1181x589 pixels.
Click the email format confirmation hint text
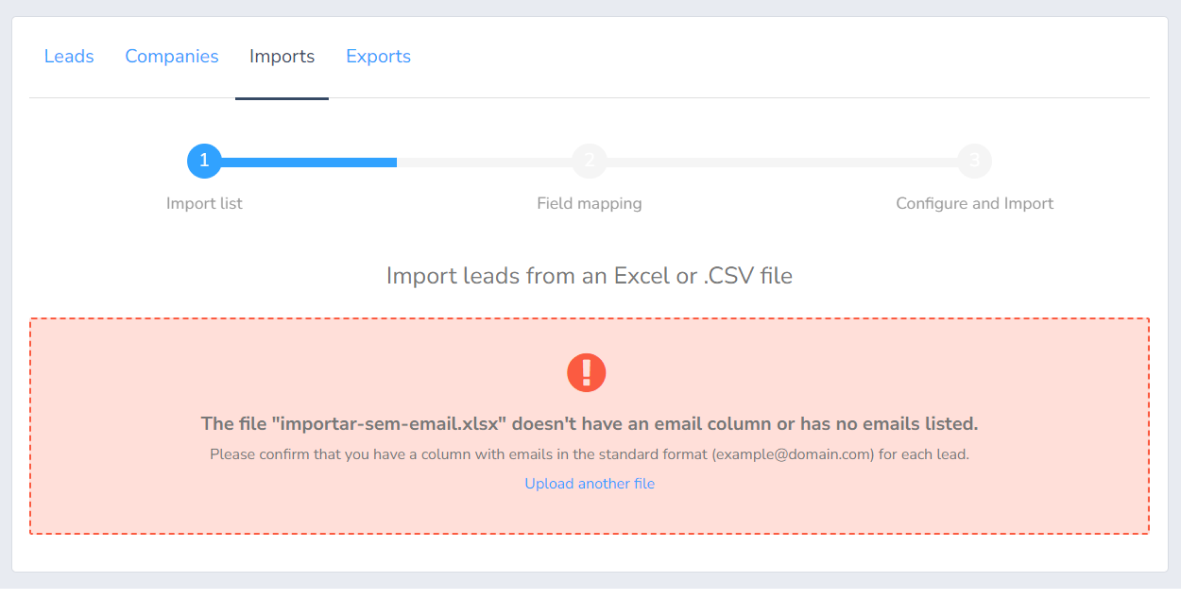589,454
